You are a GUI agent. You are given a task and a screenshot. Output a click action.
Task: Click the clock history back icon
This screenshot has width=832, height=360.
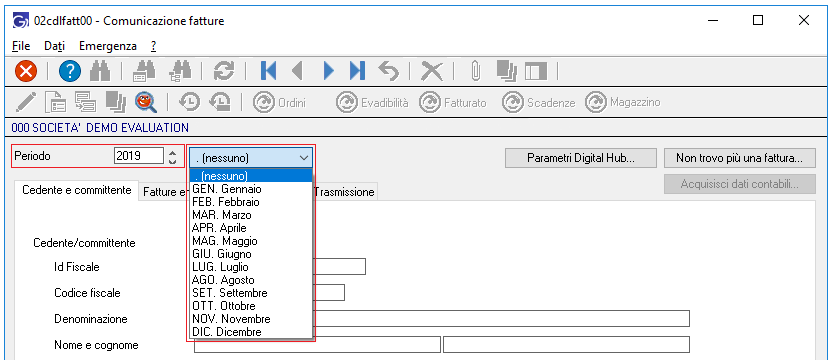pos(189,101)
